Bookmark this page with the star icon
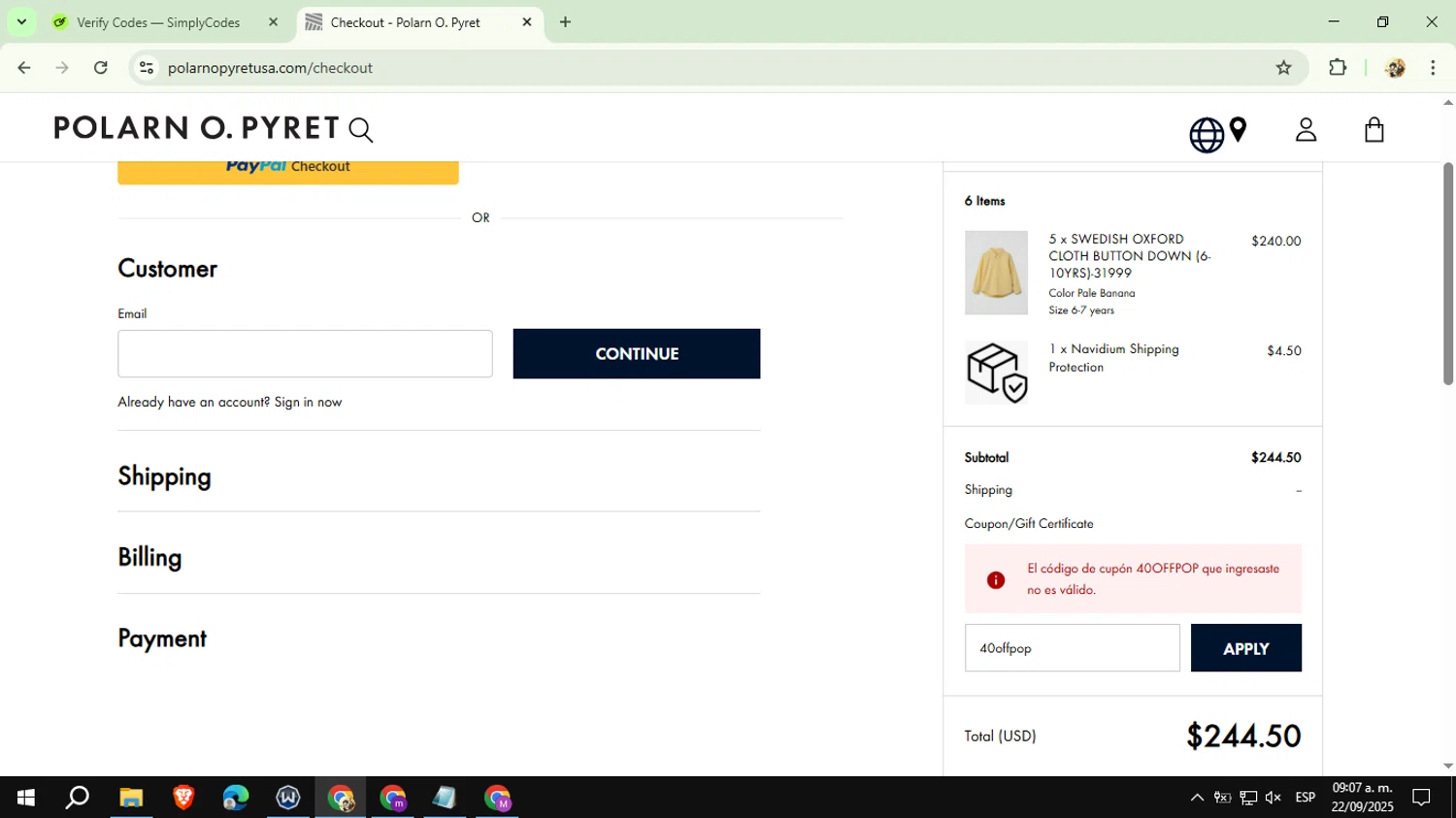Viewport: 1456px width, 818px height. pyautogui.click(x=1283, y=68)
